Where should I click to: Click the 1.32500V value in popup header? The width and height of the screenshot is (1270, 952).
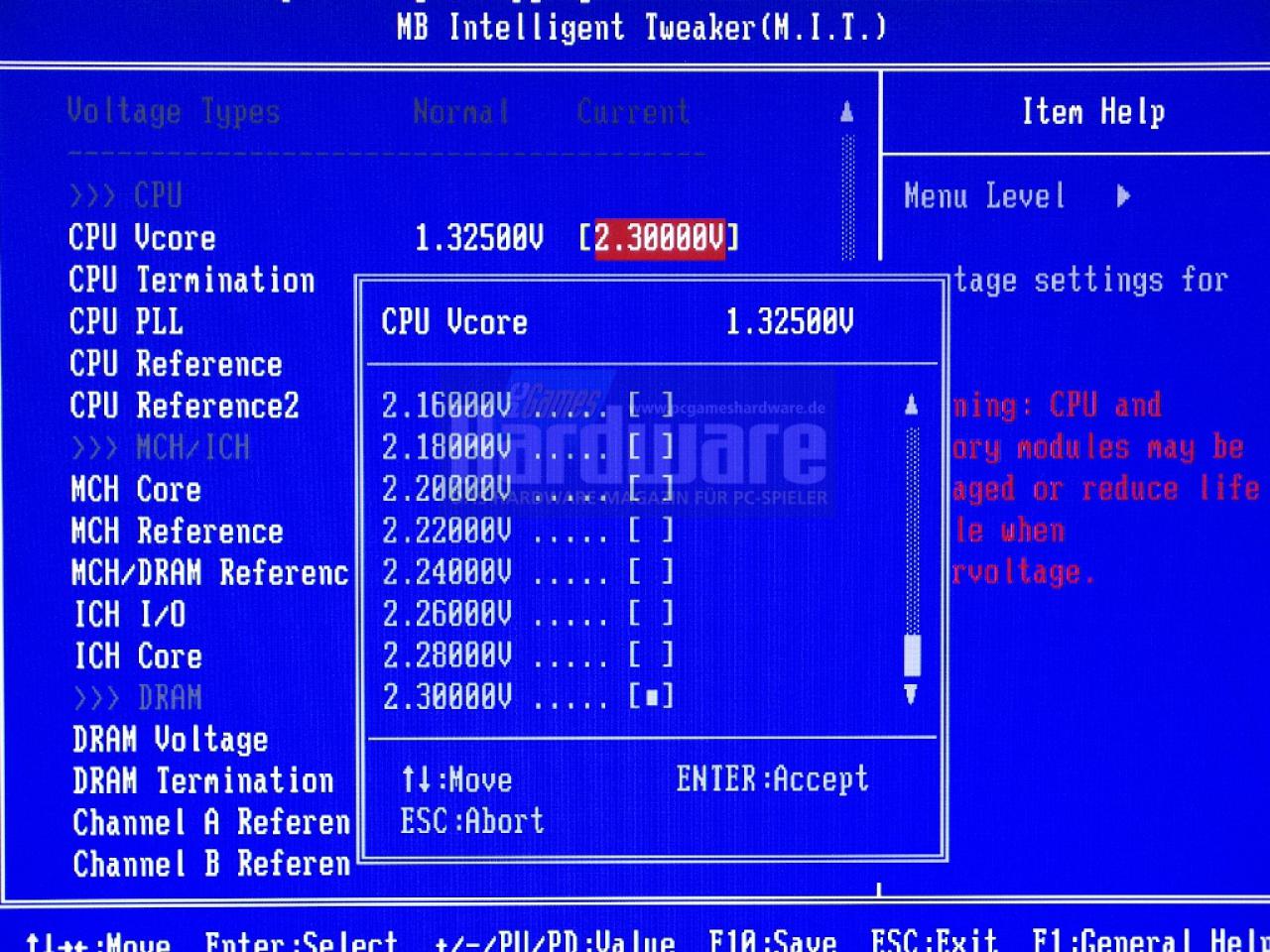[789, 321]
